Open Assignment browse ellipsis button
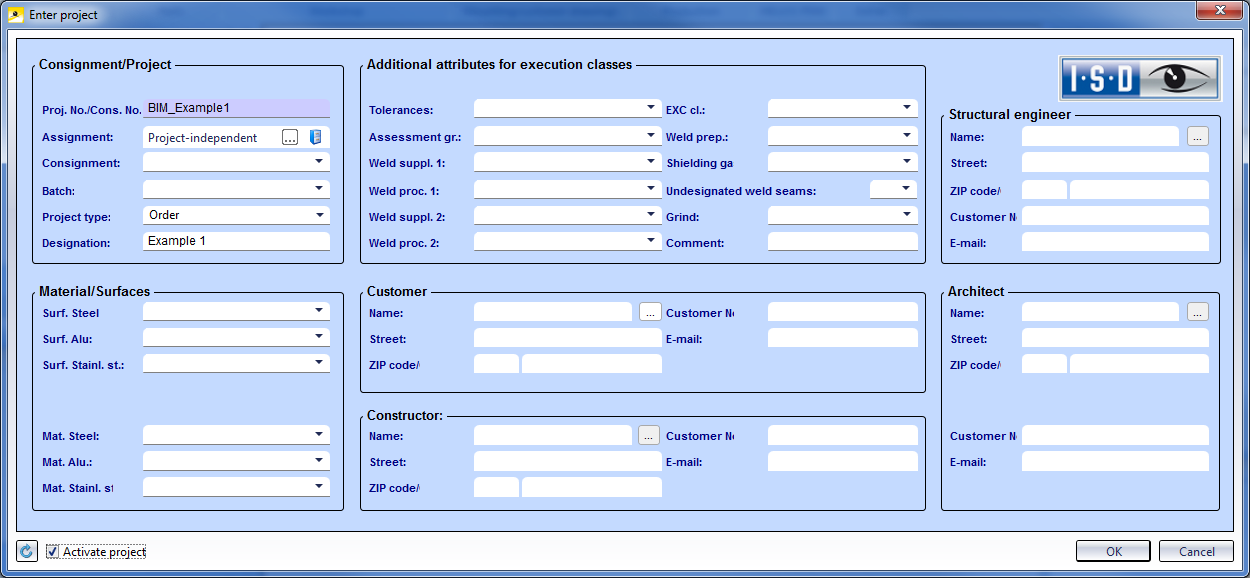This screenshot has height=578, width=1250. (290, 138)
